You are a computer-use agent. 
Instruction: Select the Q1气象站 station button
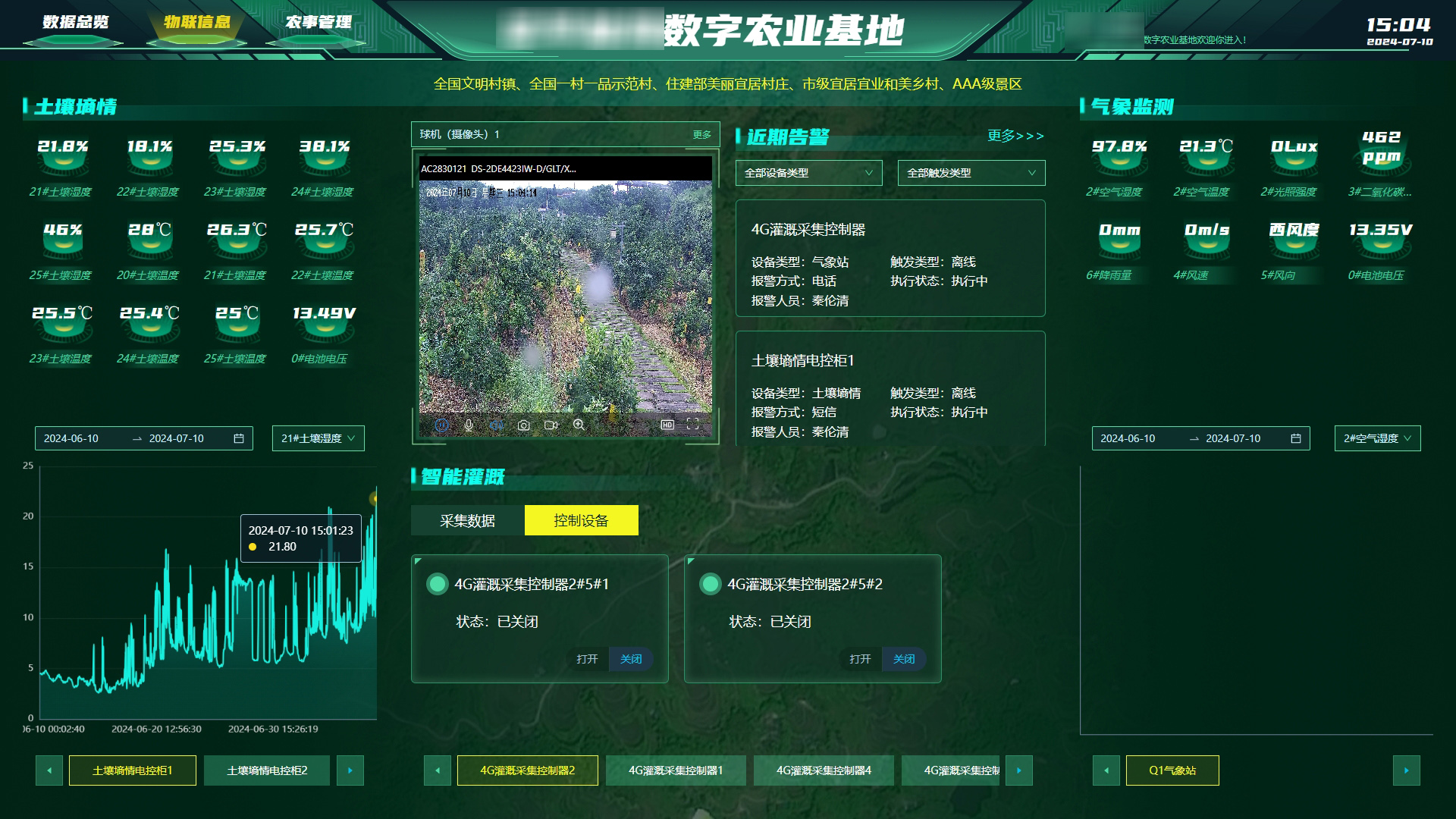(x=1172, y=770)
